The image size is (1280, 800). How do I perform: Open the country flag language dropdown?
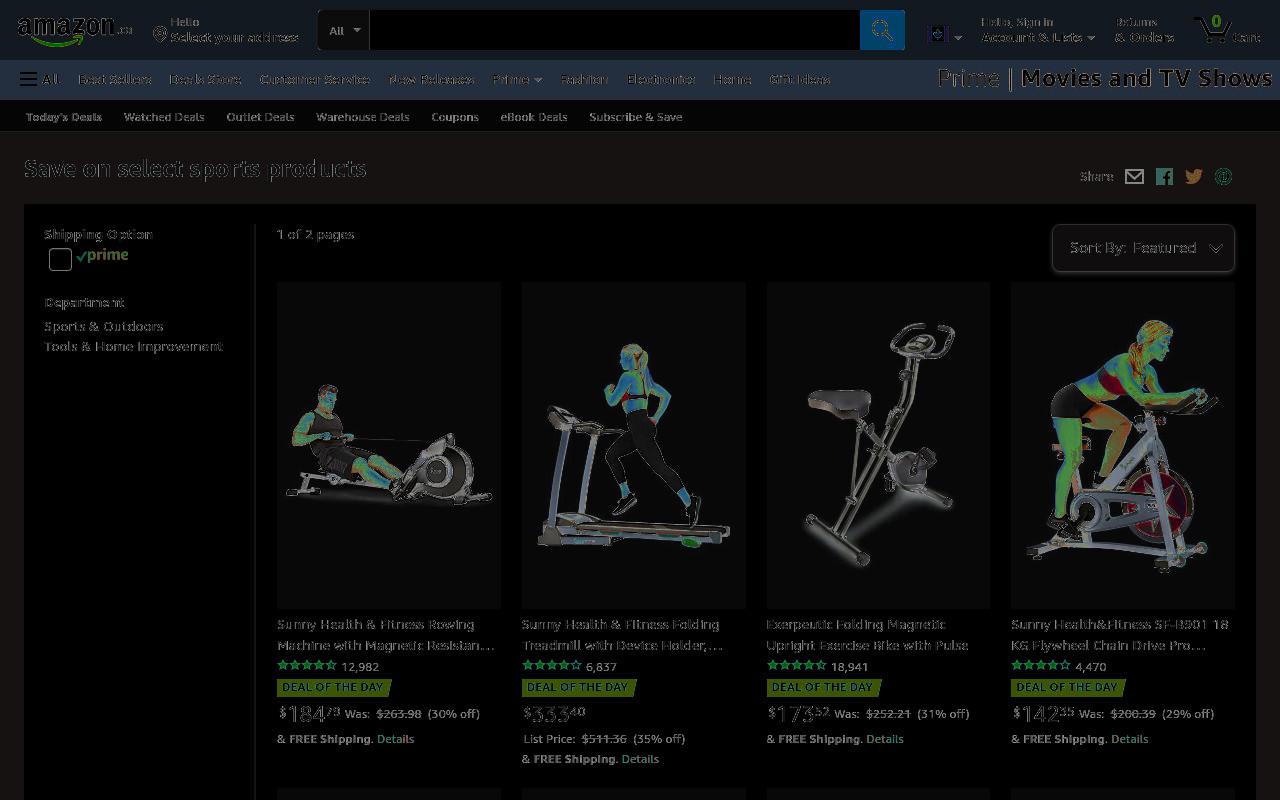point(944,35)
